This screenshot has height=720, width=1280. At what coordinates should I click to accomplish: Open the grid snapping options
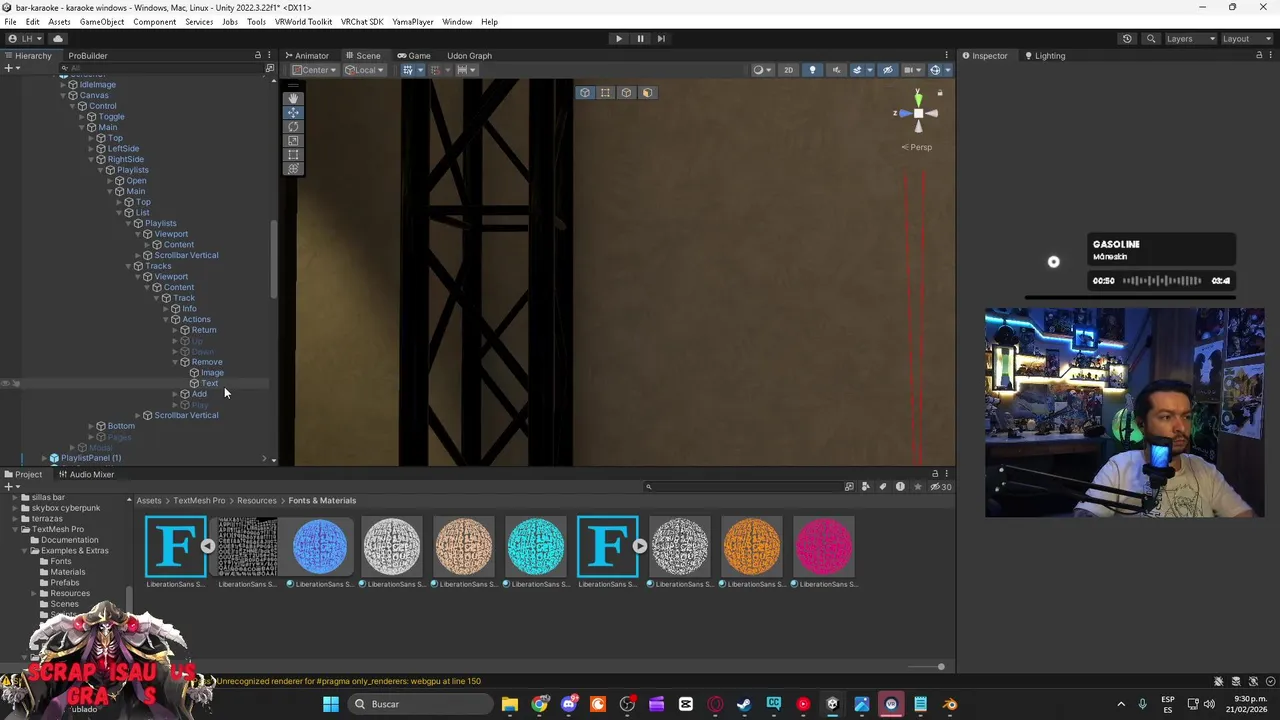441,70
